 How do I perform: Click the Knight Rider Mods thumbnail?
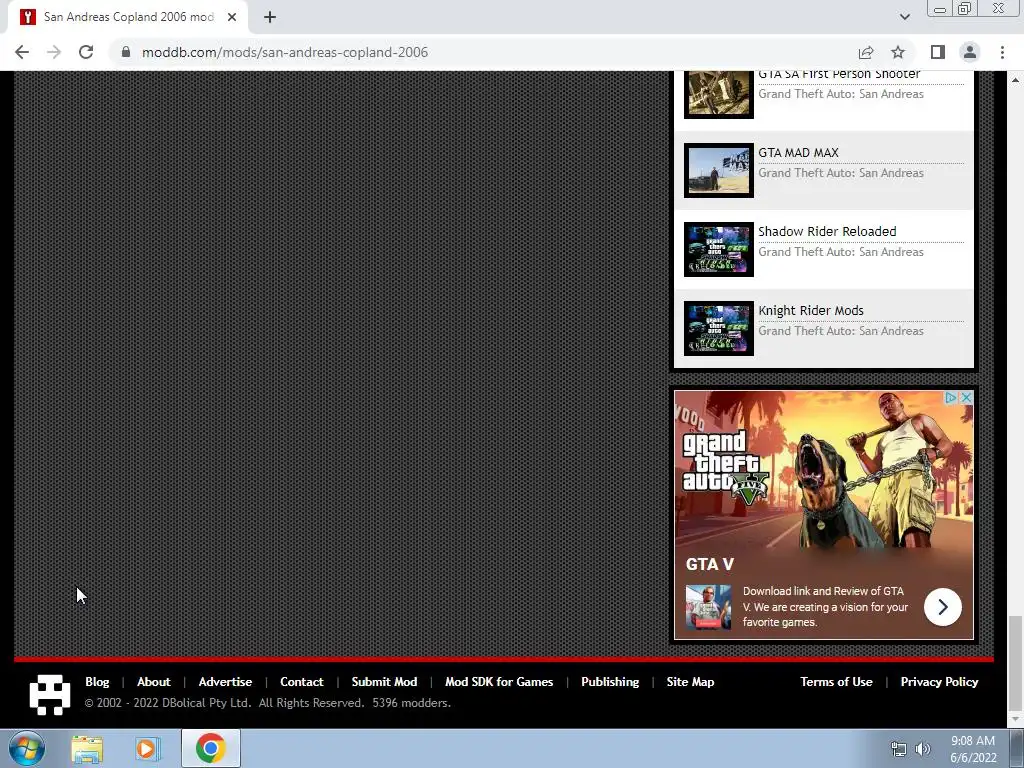tap(718, 328)
